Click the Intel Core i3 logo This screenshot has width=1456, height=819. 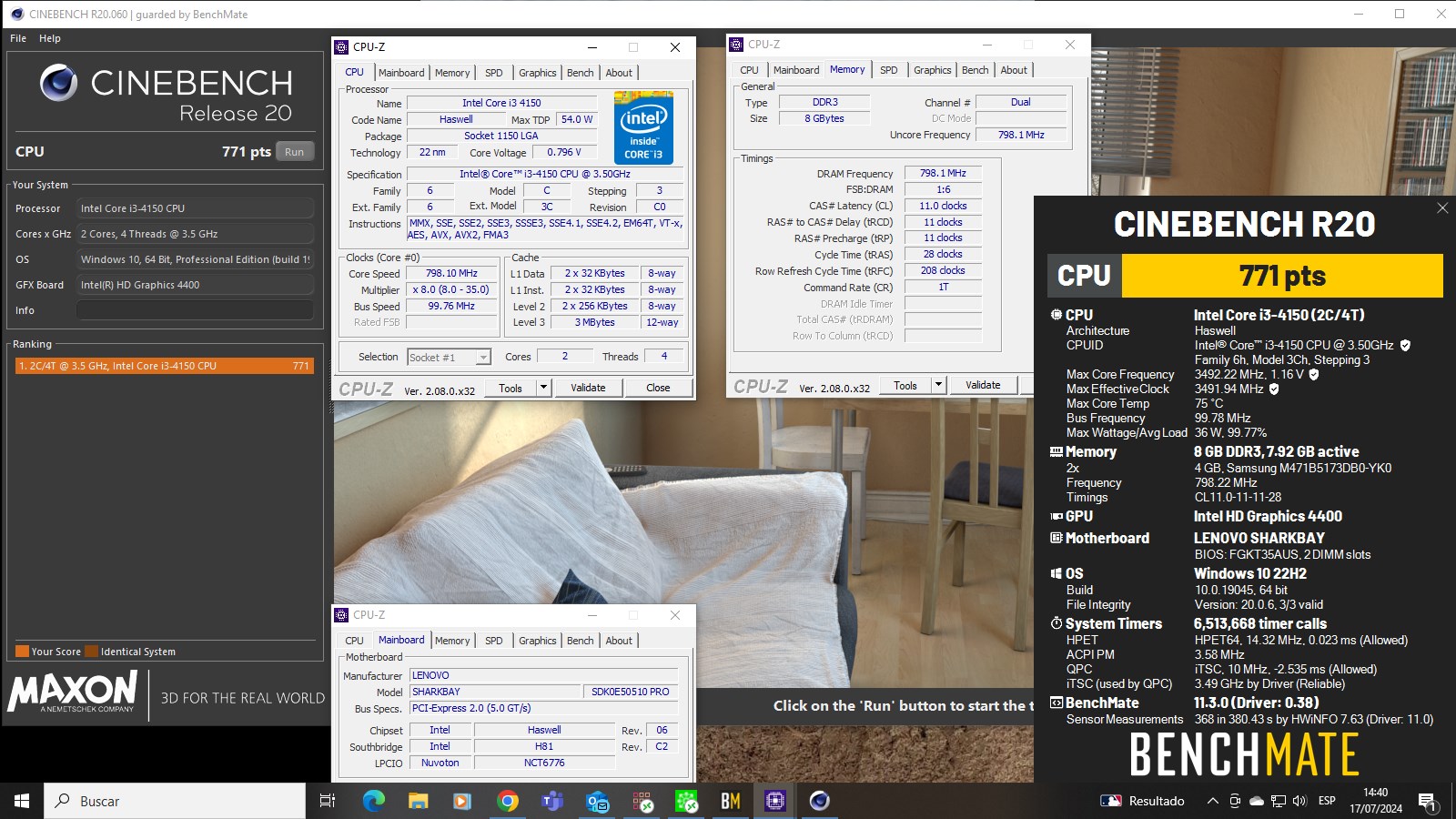(x=643, y=127)
